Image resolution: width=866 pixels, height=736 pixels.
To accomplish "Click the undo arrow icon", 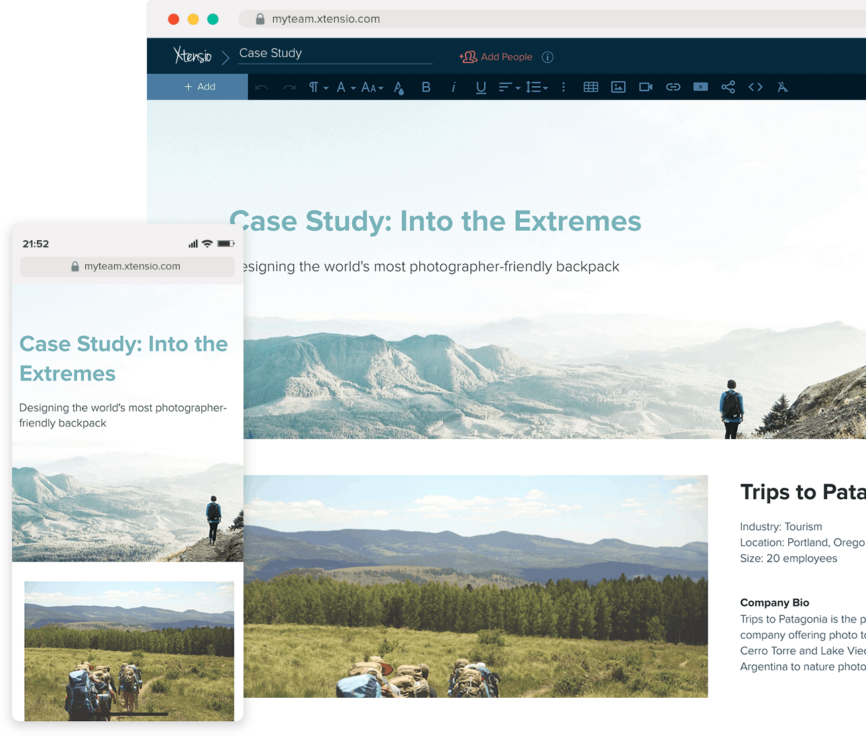I will (x=260, y=87).
